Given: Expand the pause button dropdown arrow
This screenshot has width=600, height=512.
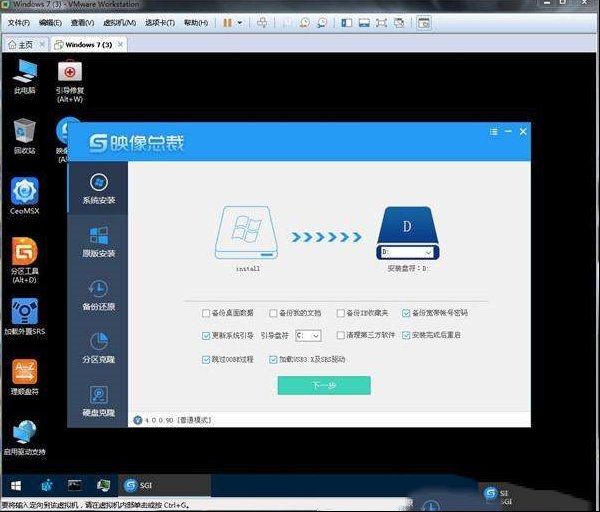Looking at the screenshot, I should (x=240, y=23).
